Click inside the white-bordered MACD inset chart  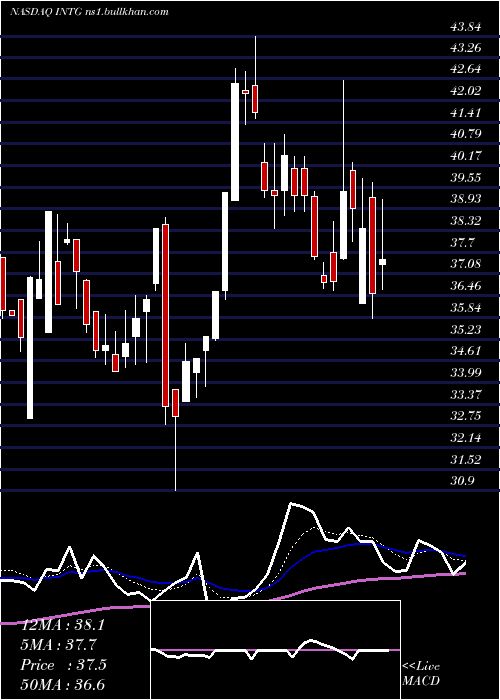[x=276, y=650]
